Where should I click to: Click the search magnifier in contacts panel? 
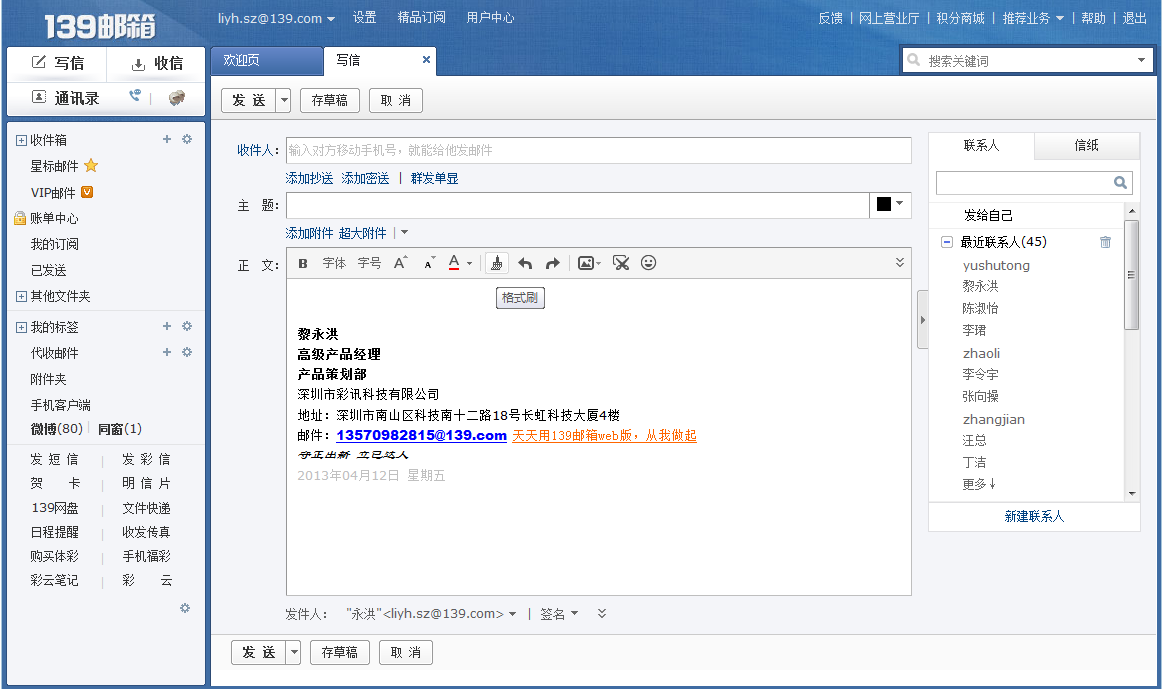coord(1120,183)
